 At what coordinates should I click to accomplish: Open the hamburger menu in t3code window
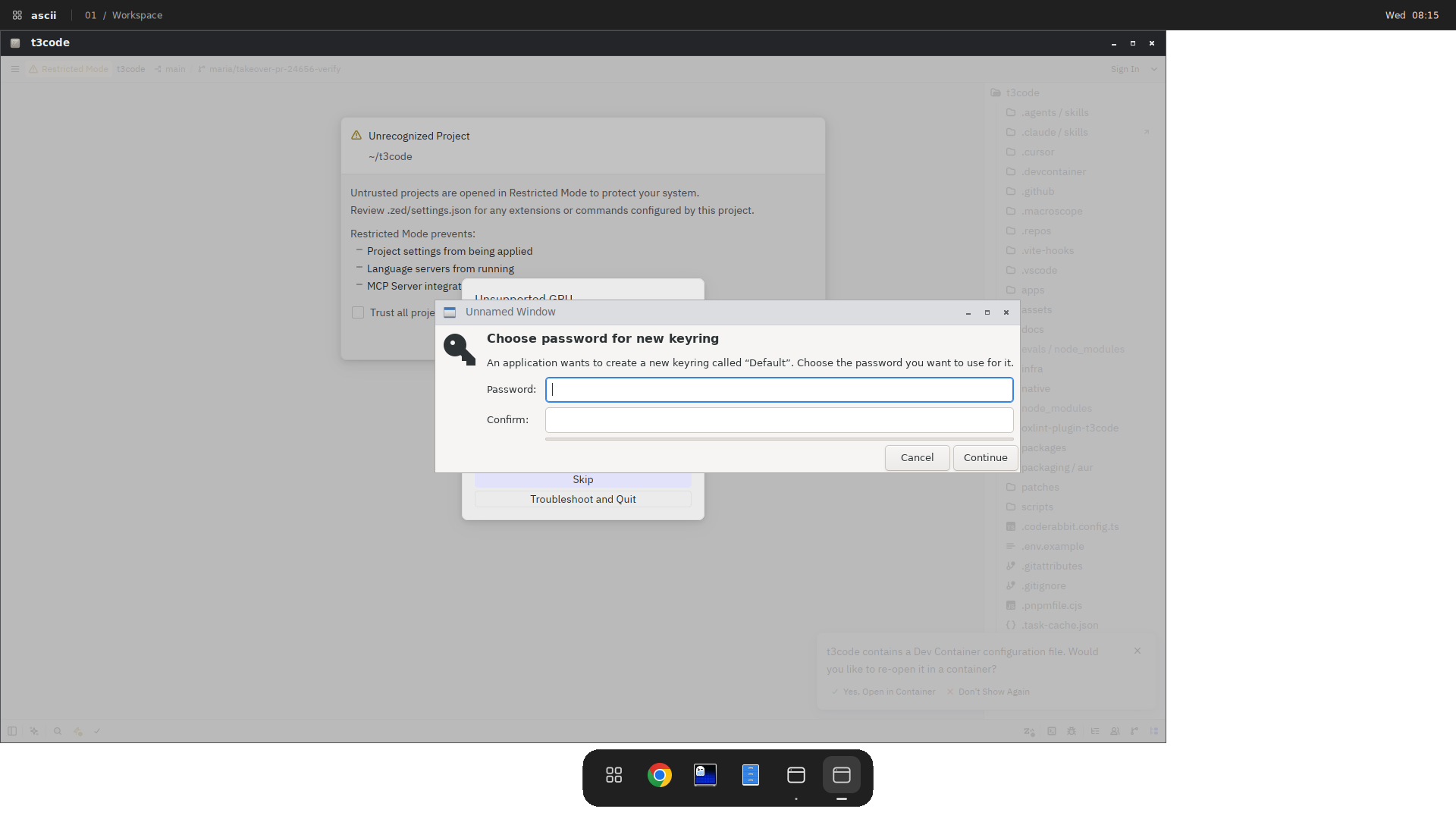[14, 69]
